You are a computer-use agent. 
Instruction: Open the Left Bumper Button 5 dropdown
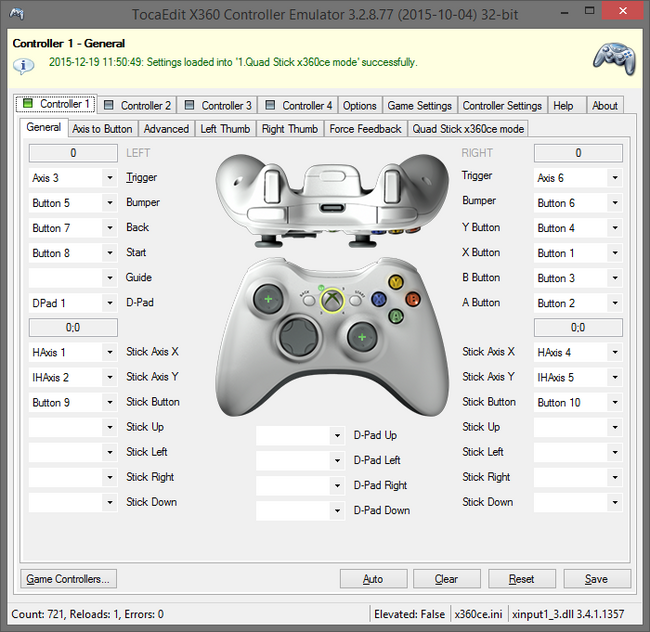(x=110, y=203)
